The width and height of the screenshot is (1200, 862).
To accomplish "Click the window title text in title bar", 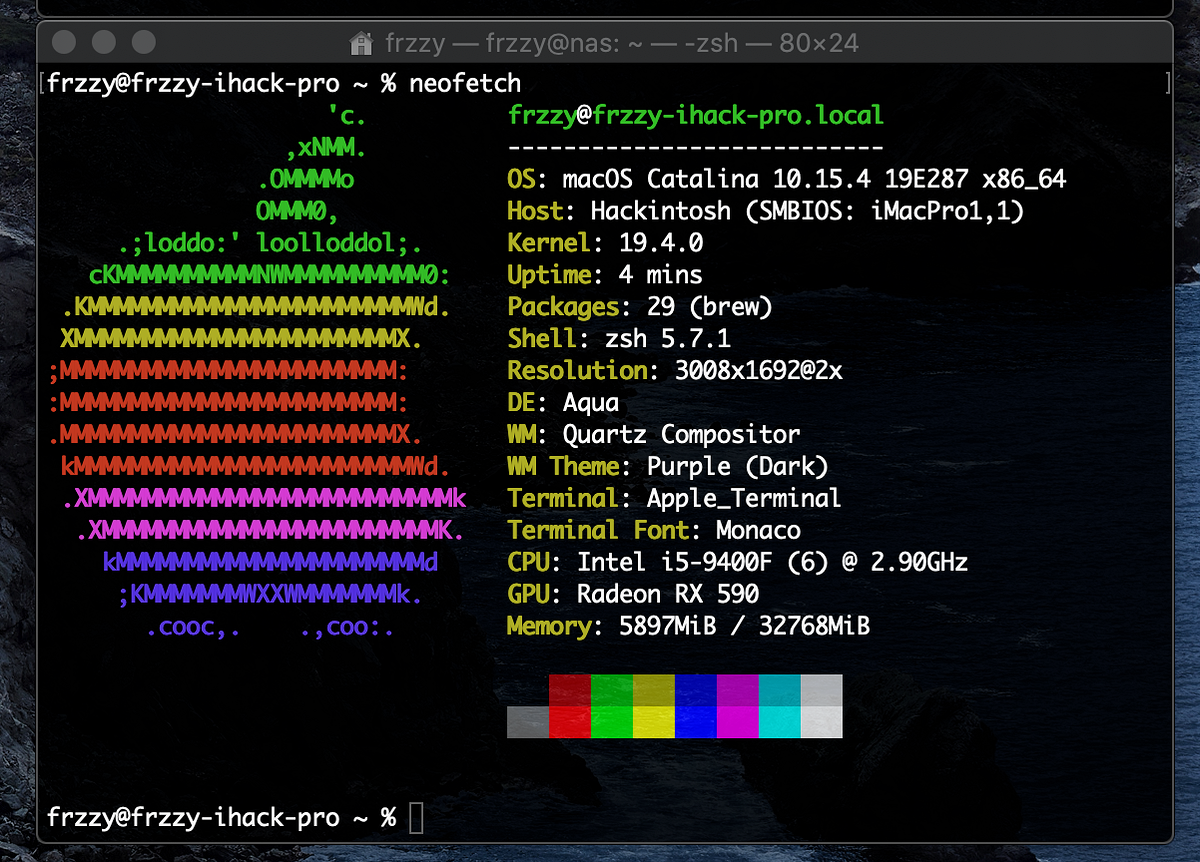I will [621, 43].
